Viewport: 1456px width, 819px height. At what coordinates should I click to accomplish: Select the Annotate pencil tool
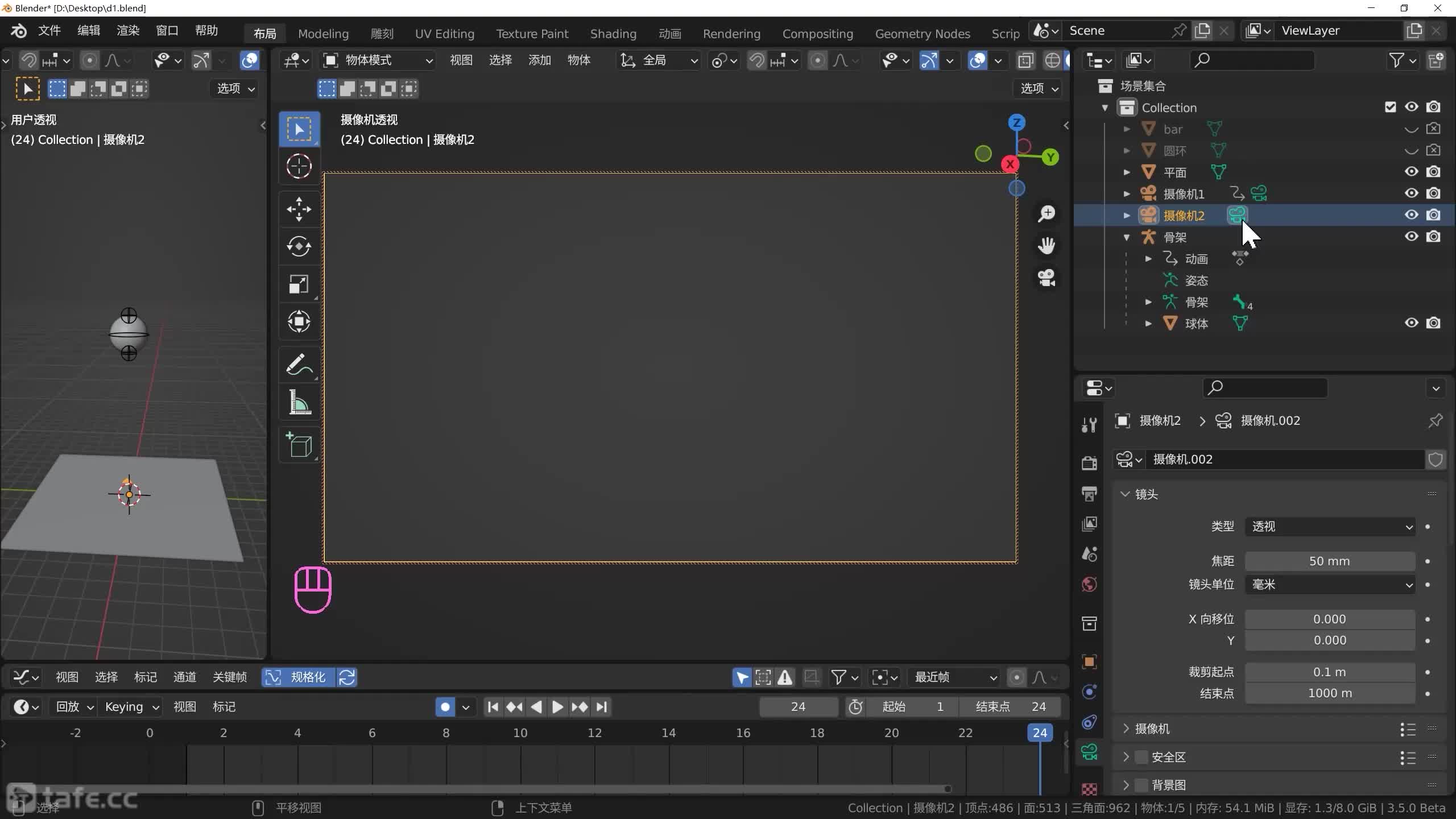click(299, 365)
